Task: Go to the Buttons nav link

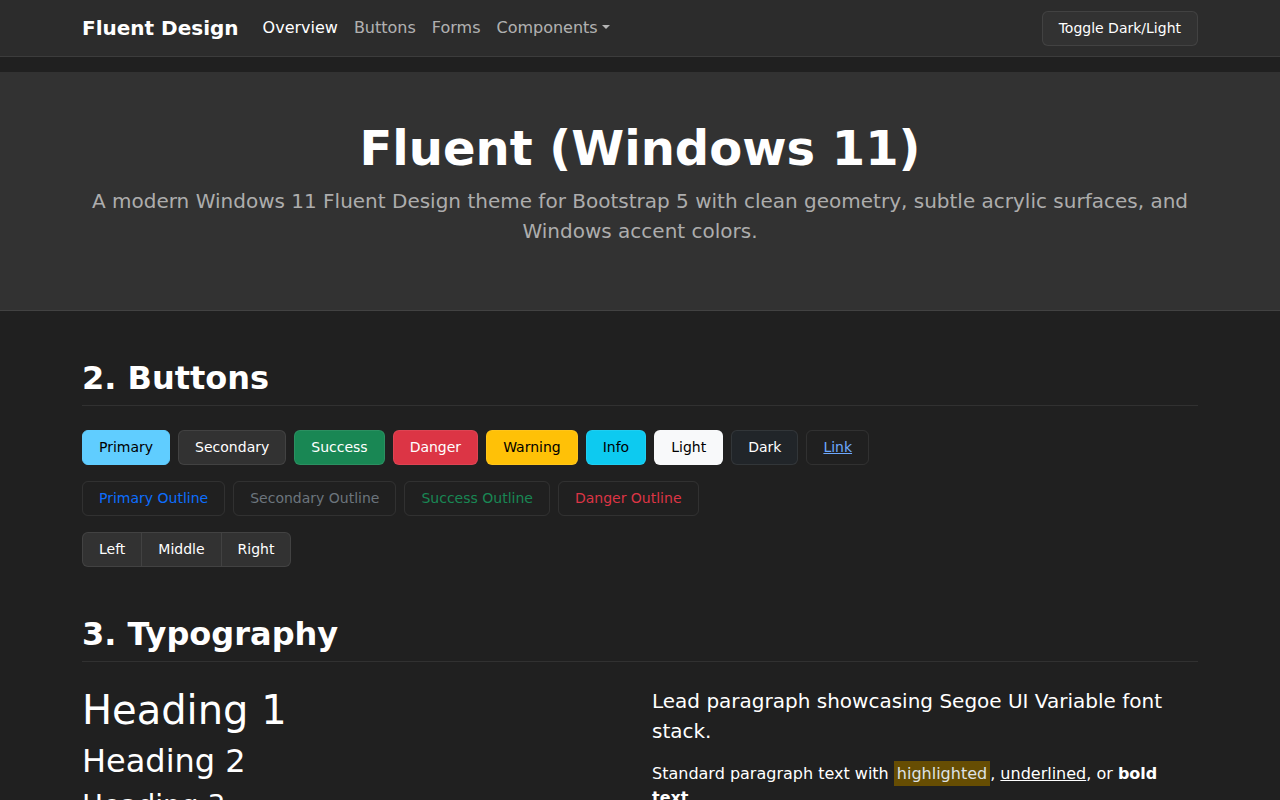Action: [x=385, y=28]
